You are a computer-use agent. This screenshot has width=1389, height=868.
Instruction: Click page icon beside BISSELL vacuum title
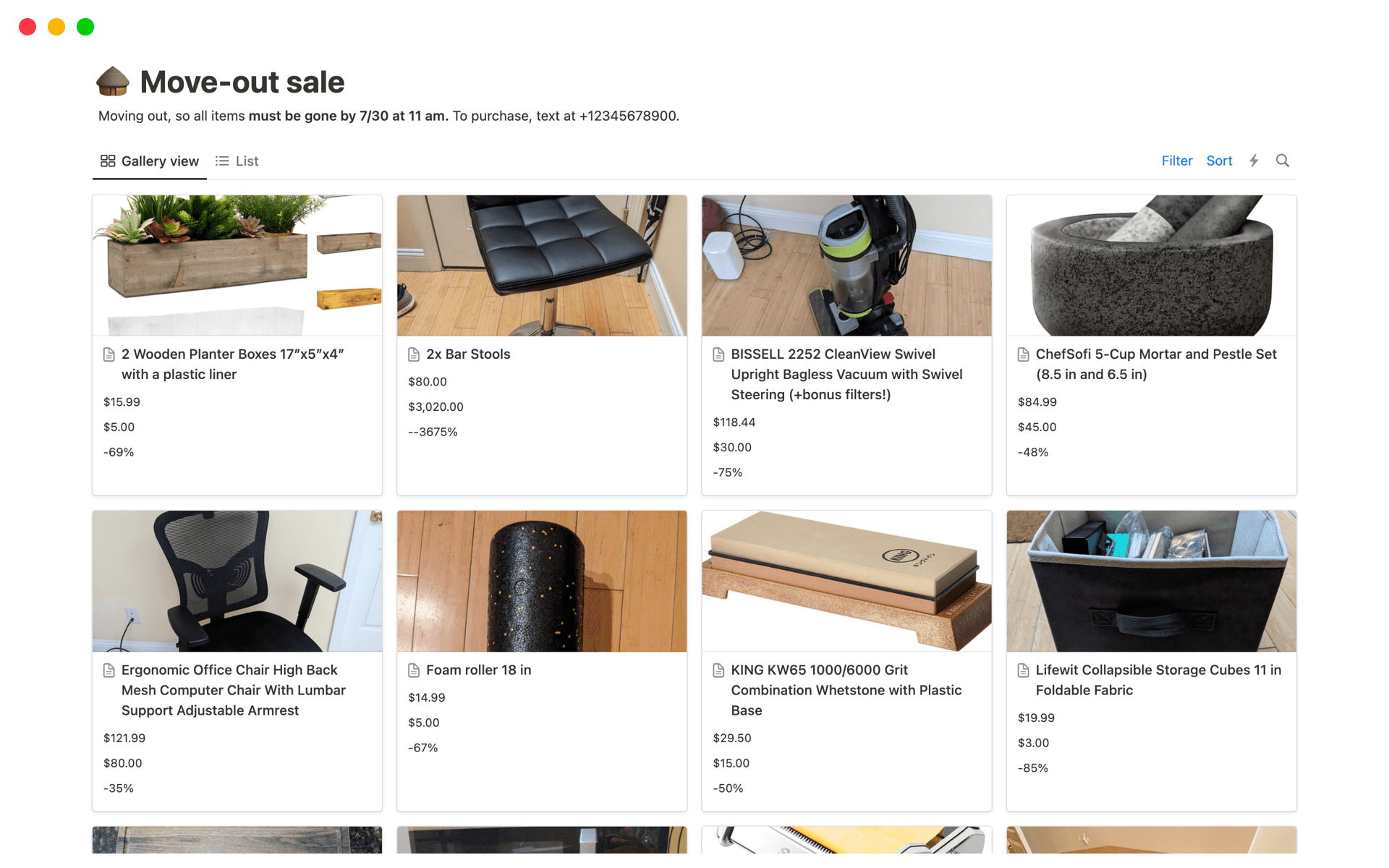pyautogui.click(x=718, y=354)
